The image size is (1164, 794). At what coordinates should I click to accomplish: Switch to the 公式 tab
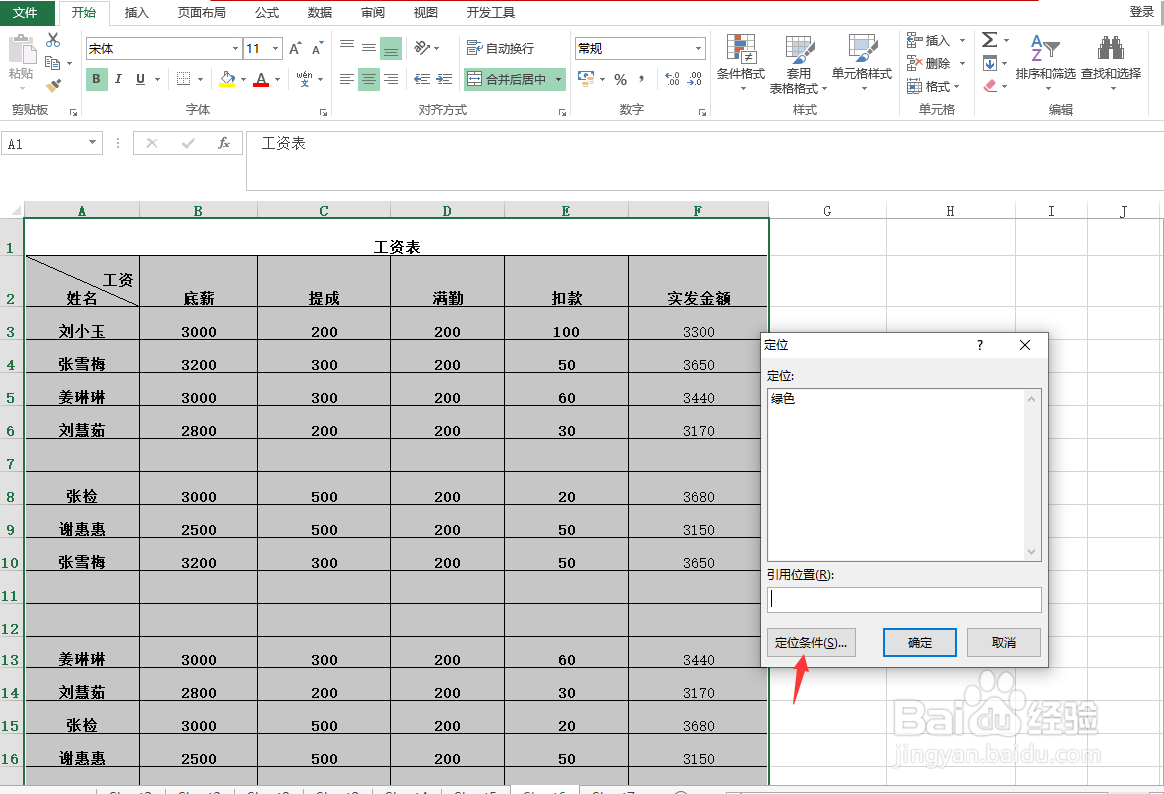click(267, 13)
